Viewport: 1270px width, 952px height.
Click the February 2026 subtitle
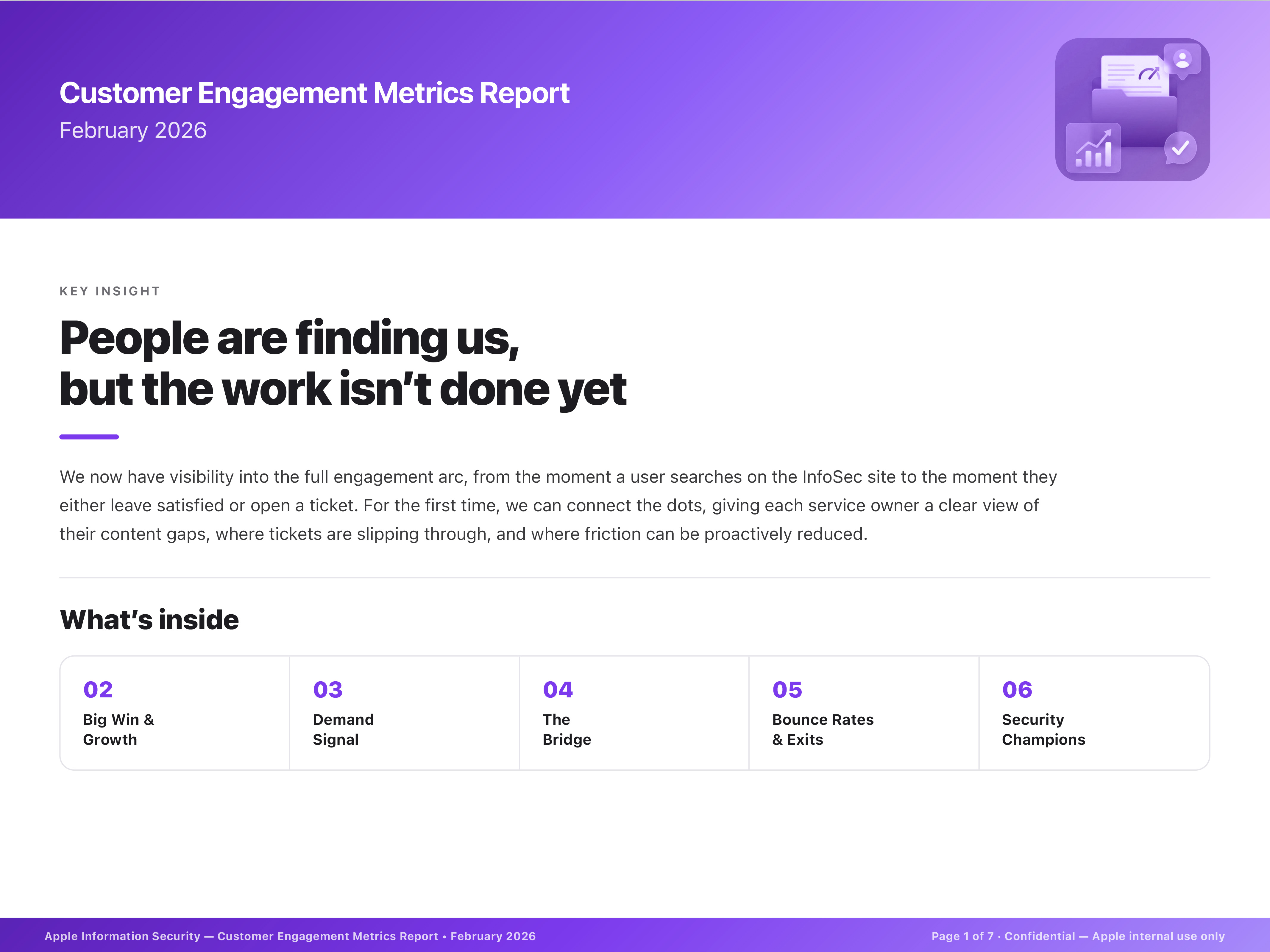(133, 130)
